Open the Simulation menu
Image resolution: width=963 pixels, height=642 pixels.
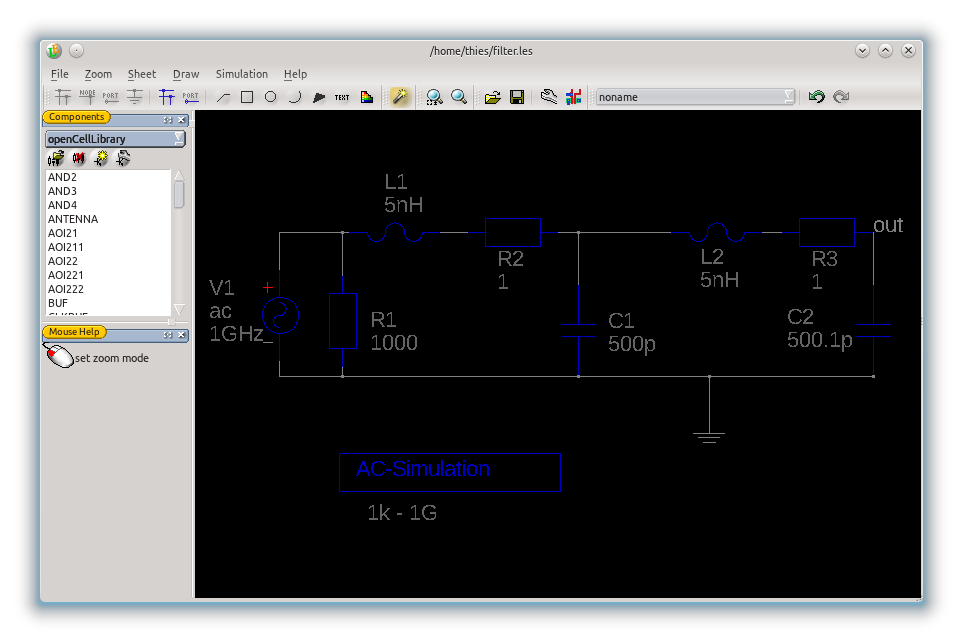pyautogui.click(x=241, y=74)
